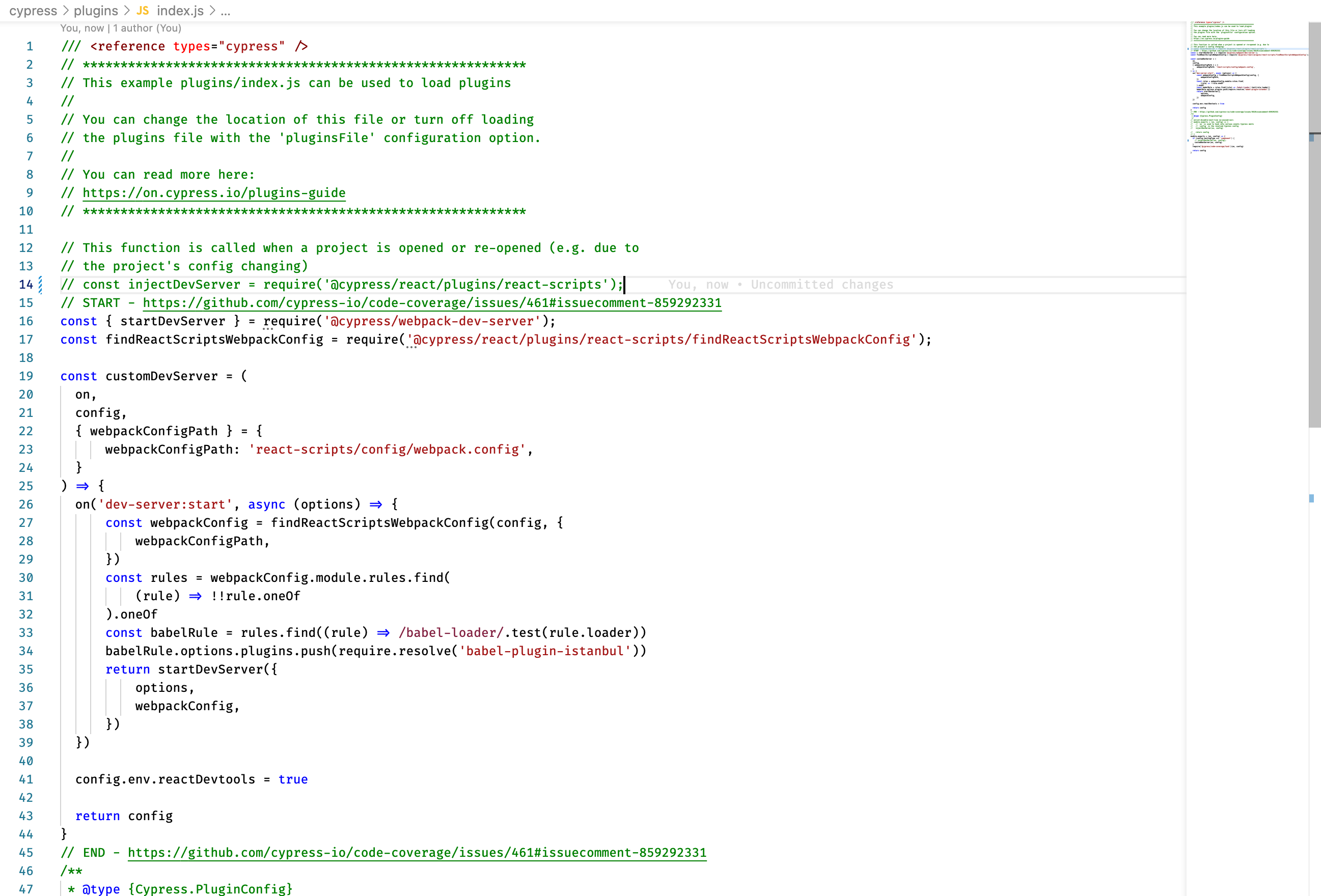Click line number 25 in the gutter
The image size is (1321, 896).
25,486
